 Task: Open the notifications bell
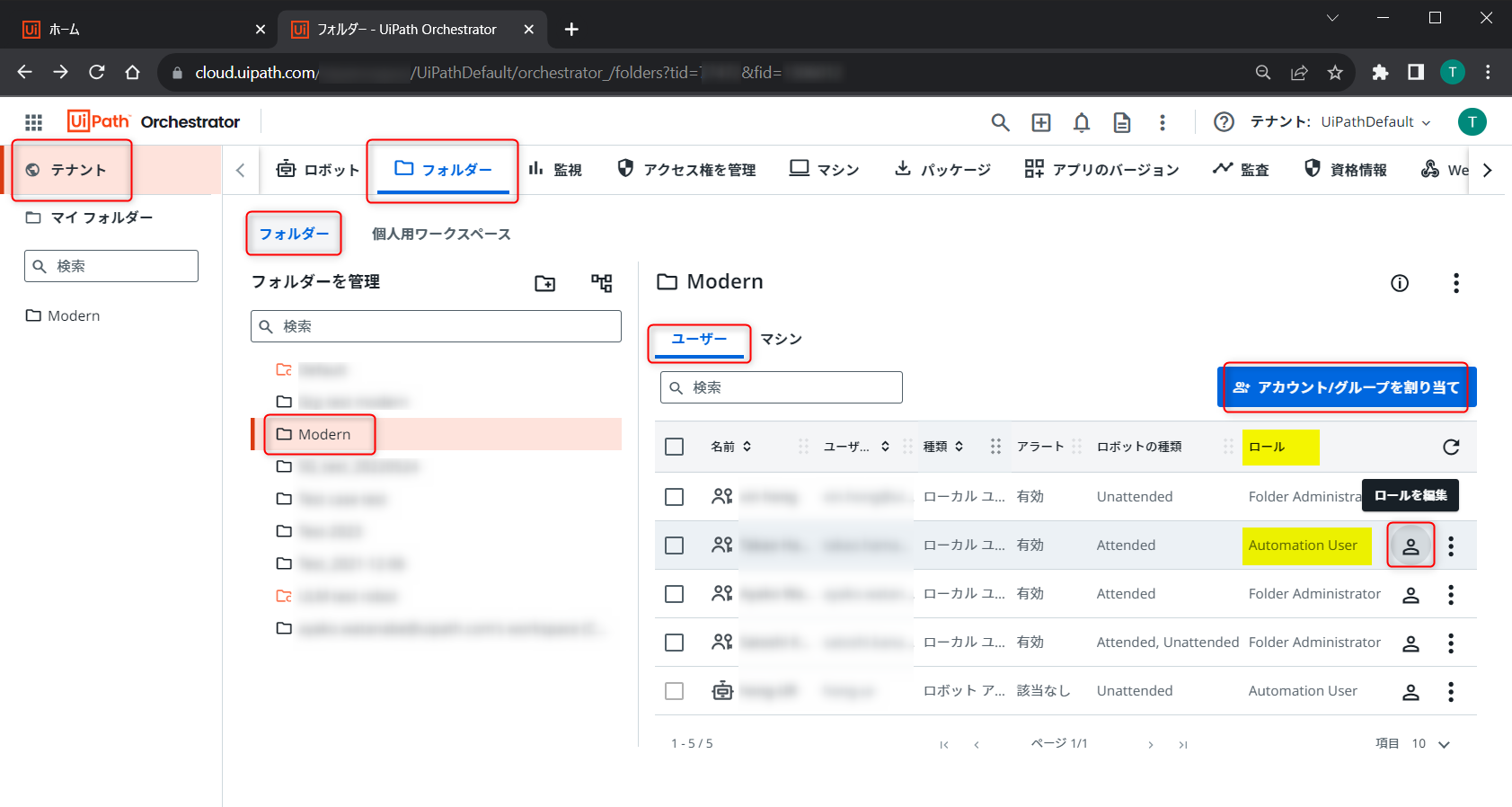[1082, 122]
